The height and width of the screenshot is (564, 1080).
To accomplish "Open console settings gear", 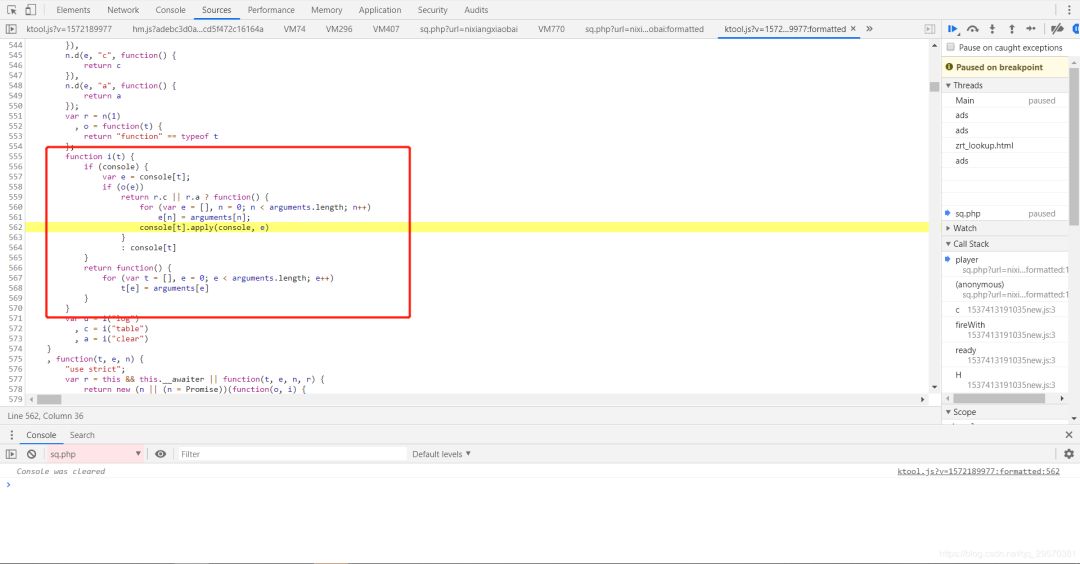I will [1068, 454].
